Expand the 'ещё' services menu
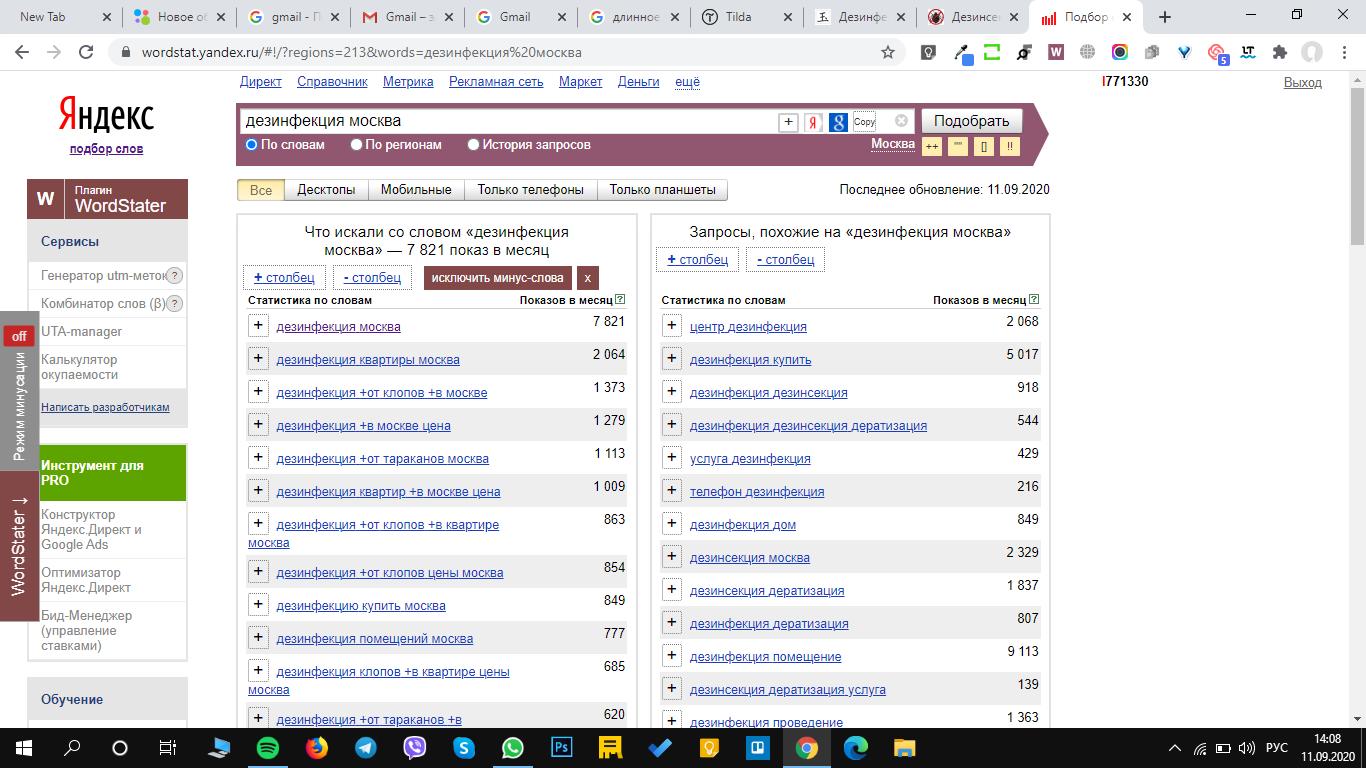 [x=687, y=82]
